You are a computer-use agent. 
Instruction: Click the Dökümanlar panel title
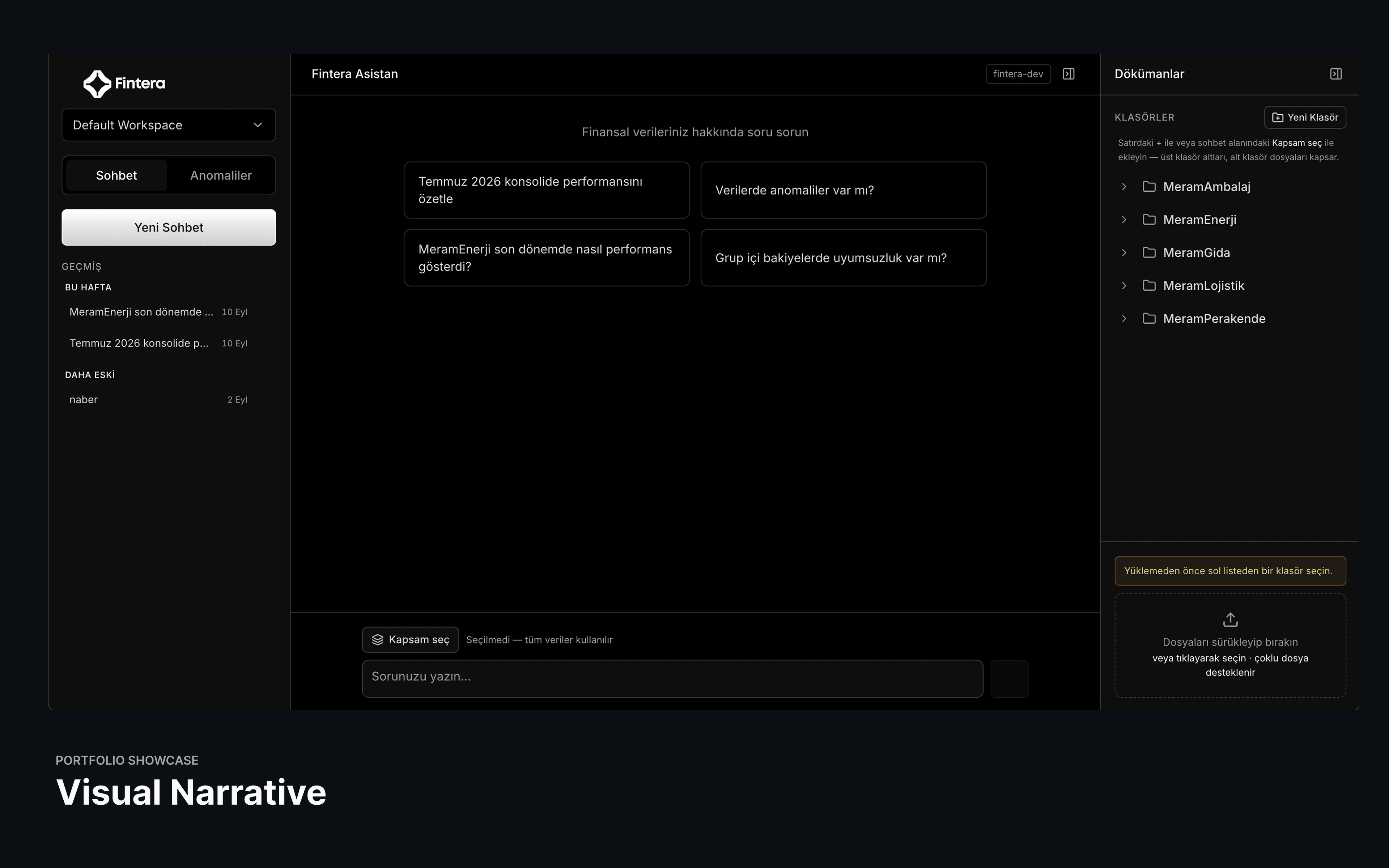1149,74
